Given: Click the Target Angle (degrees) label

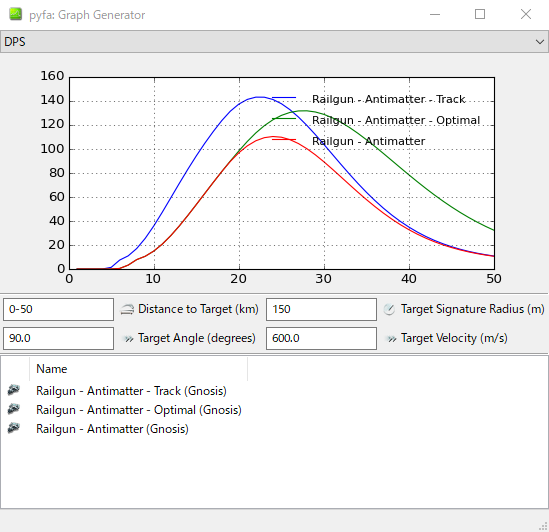Looking at the screenshot, I should pyautogui.click(x=197, y=338).
